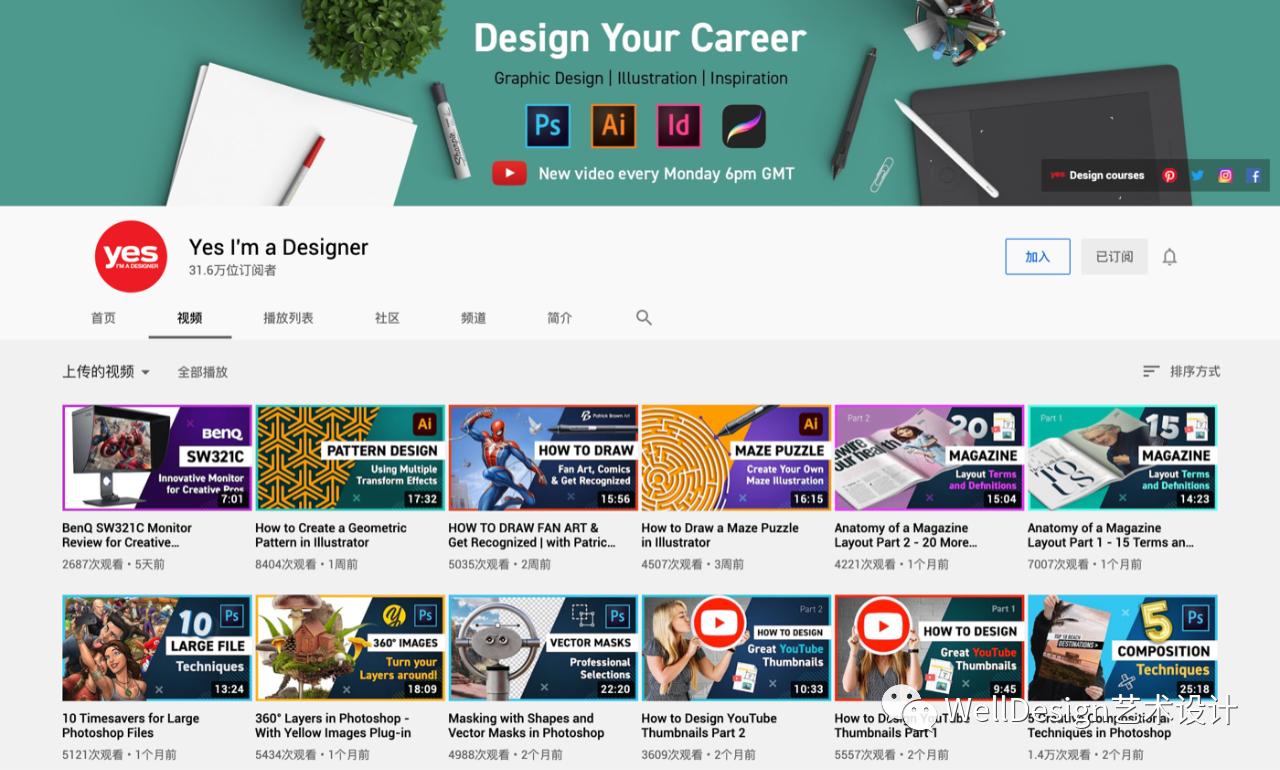Click the channel name Yes I'm a Designer
This screenshot has height=770, width=1280.
point(279,247)
